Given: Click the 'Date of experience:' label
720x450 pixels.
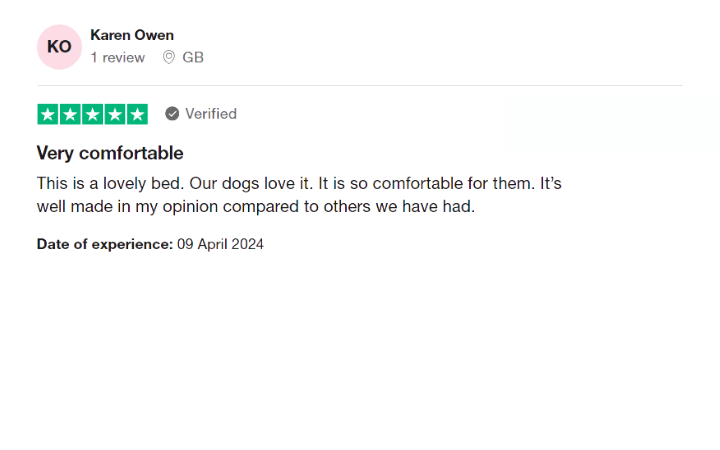Looking at the screenshot, I should 105,244.
